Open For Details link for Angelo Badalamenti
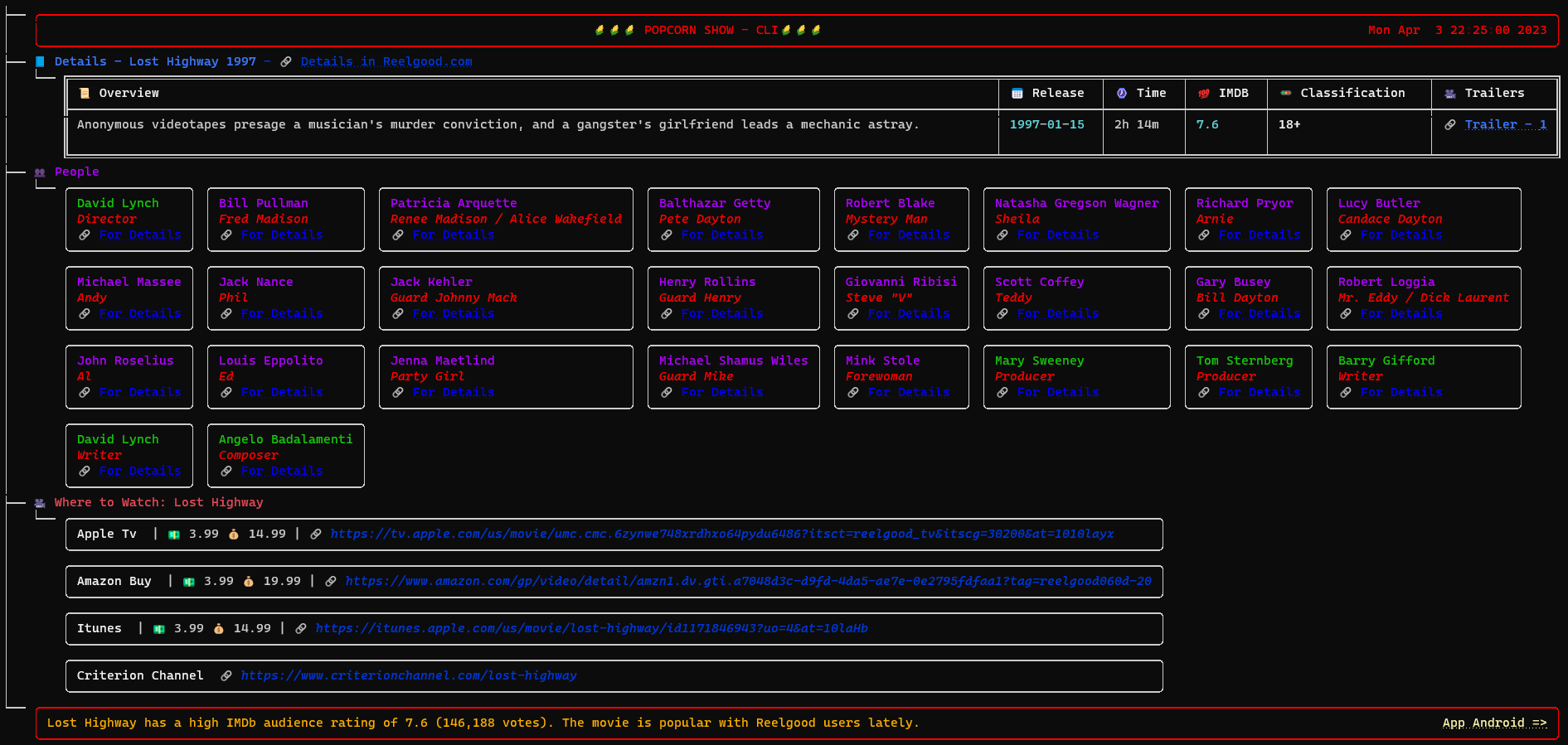1568x745 pixels. (281, 472)
